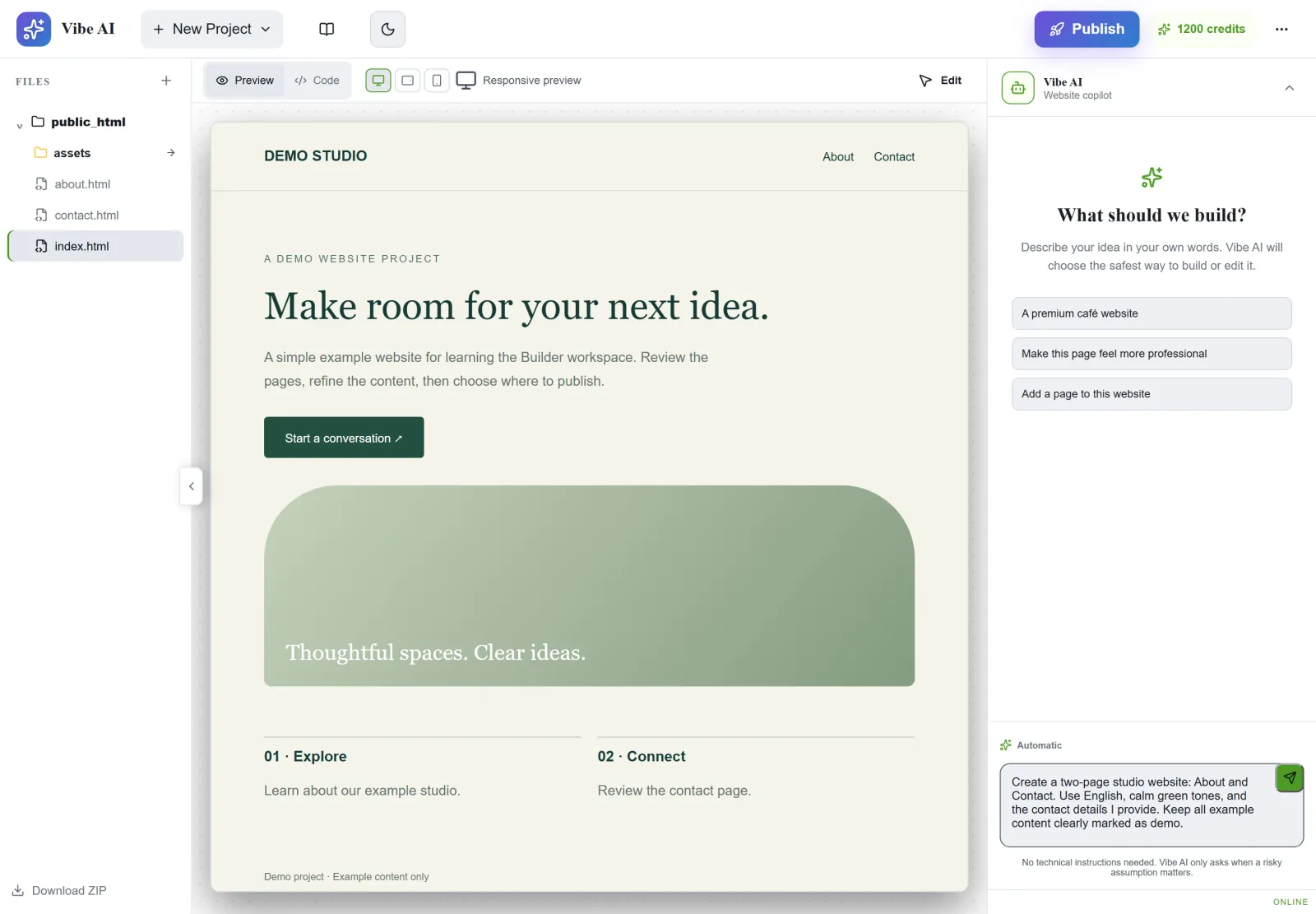1316x914 pixels.
Task: Enable Edit mode in the preview
Action: pyautogui.click(x=940, y=81)
